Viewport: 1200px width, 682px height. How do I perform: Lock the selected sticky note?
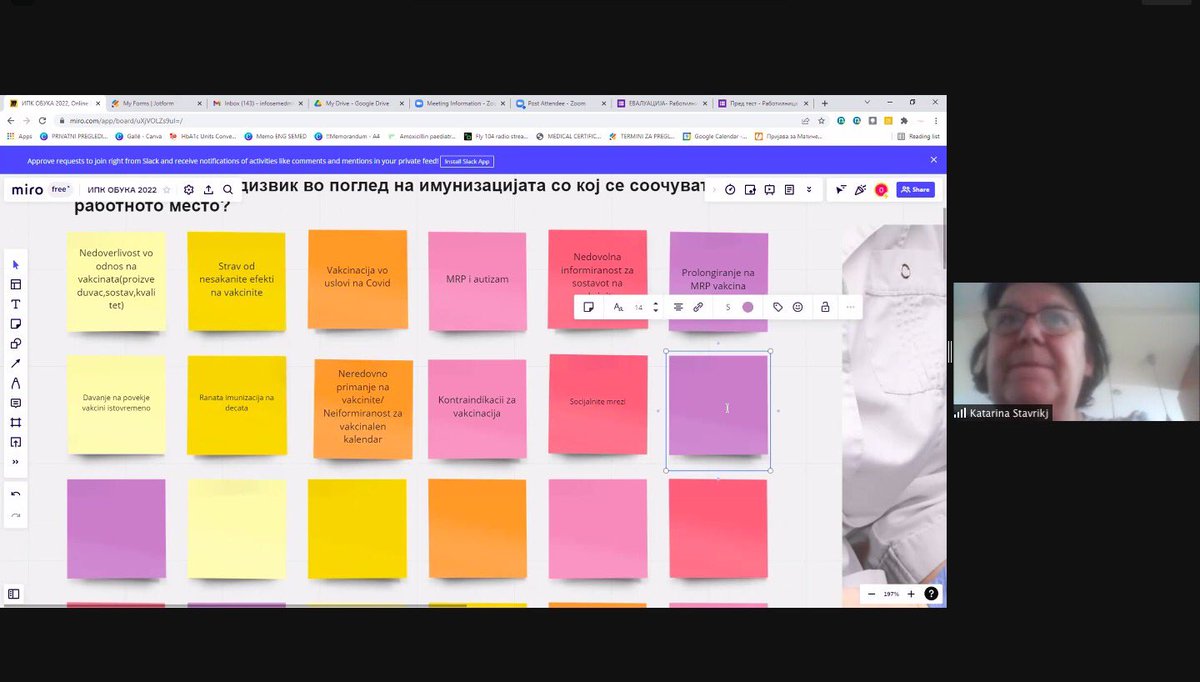click(825, 307)
